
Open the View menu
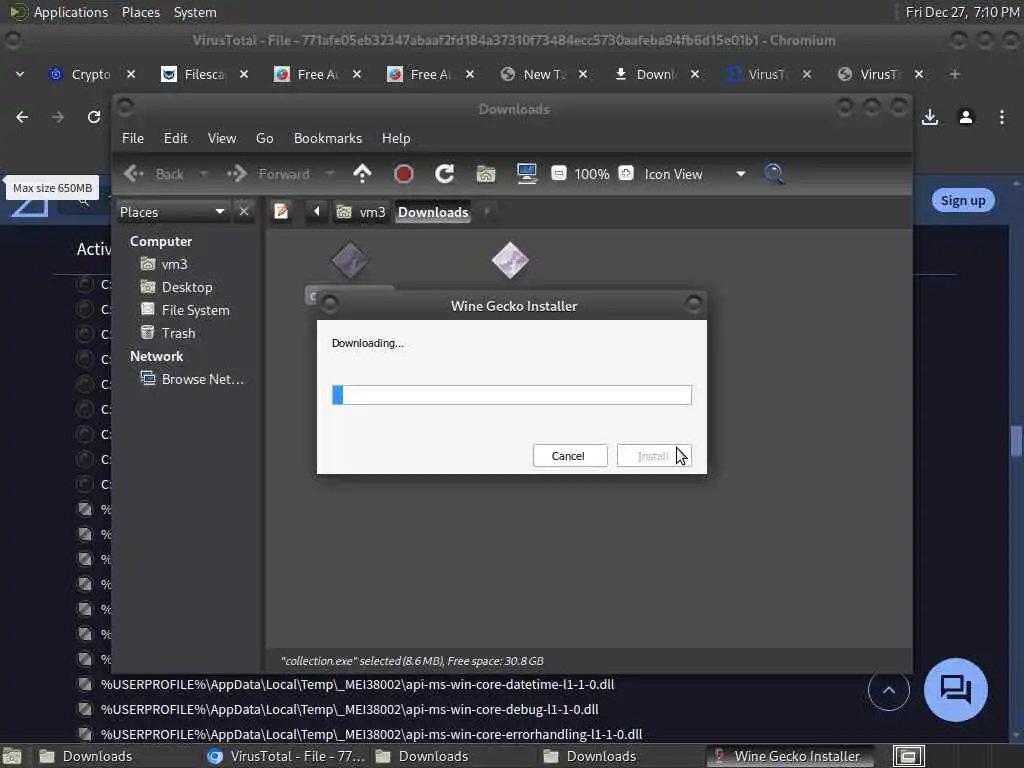221,138
